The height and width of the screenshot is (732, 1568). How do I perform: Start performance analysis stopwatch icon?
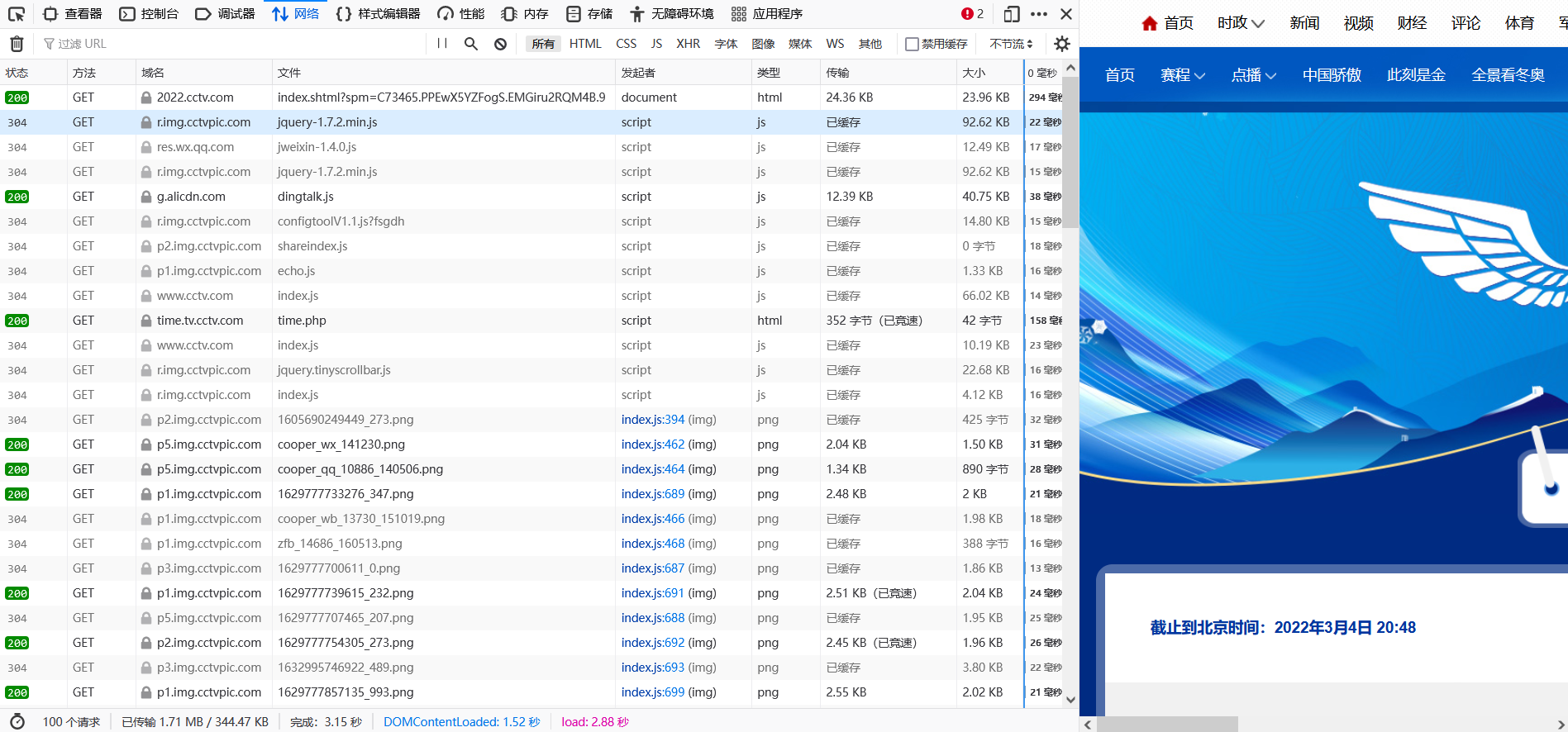click(17, 721)
